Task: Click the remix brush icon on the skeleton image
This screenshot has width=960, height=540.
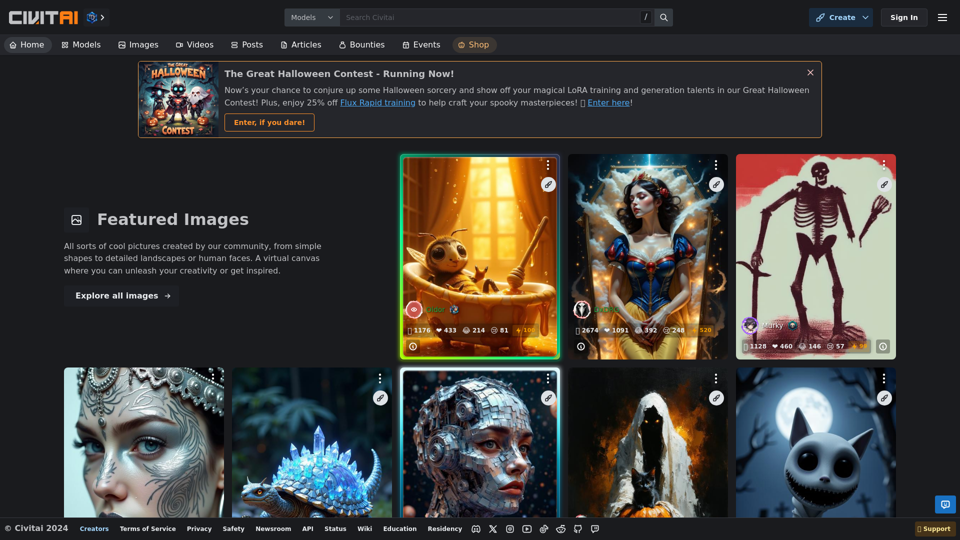Action: 884,184
